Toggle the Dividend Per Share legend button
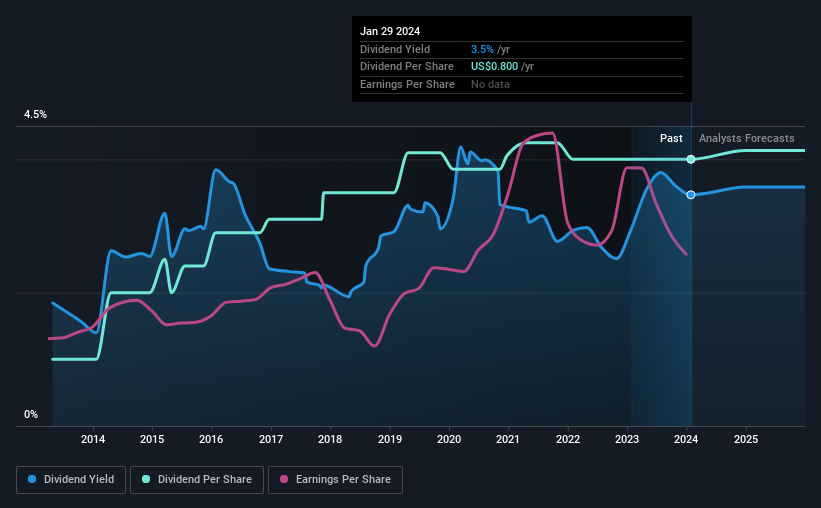The height and width of the screenshot is (508, 821). (x=197, y=480)
